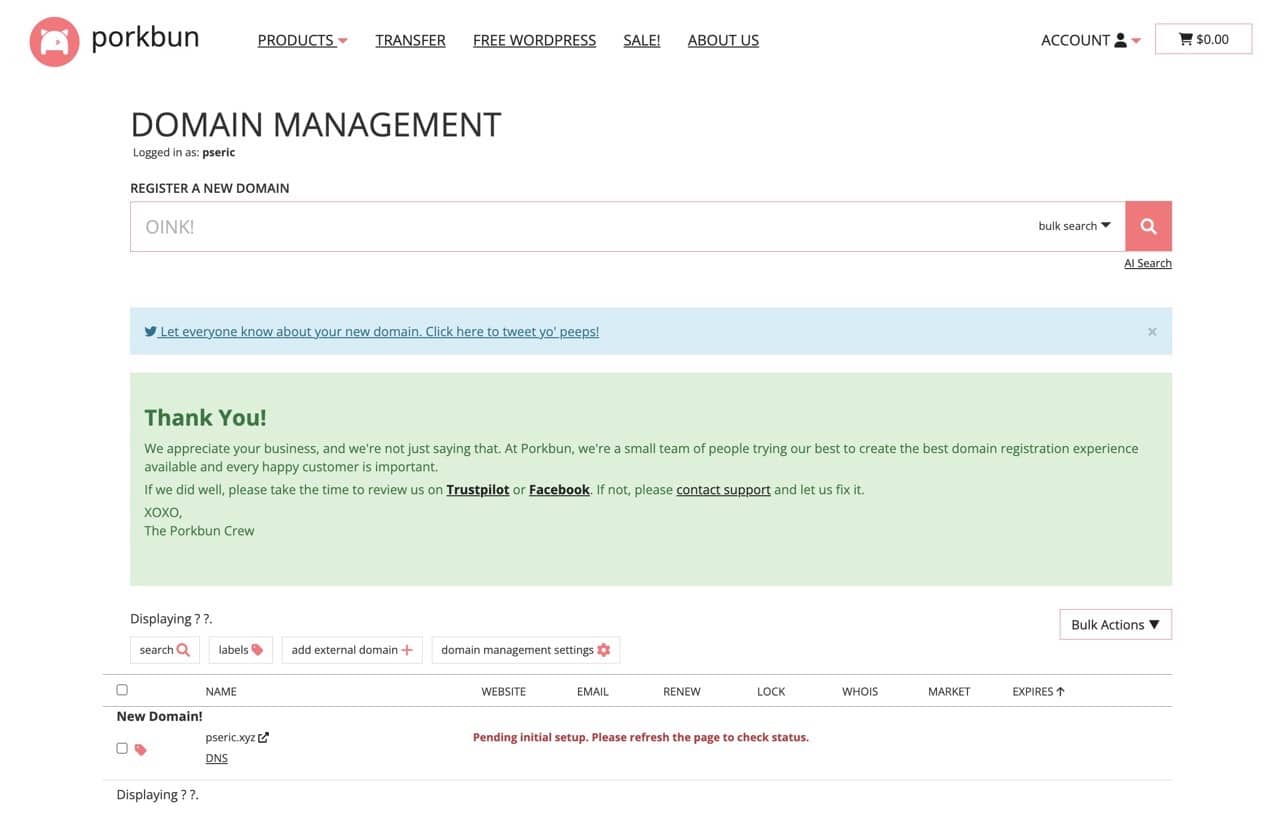Open the Sale! menu item
Viewport: 1280px width, 834px height.
click(641, 40)
